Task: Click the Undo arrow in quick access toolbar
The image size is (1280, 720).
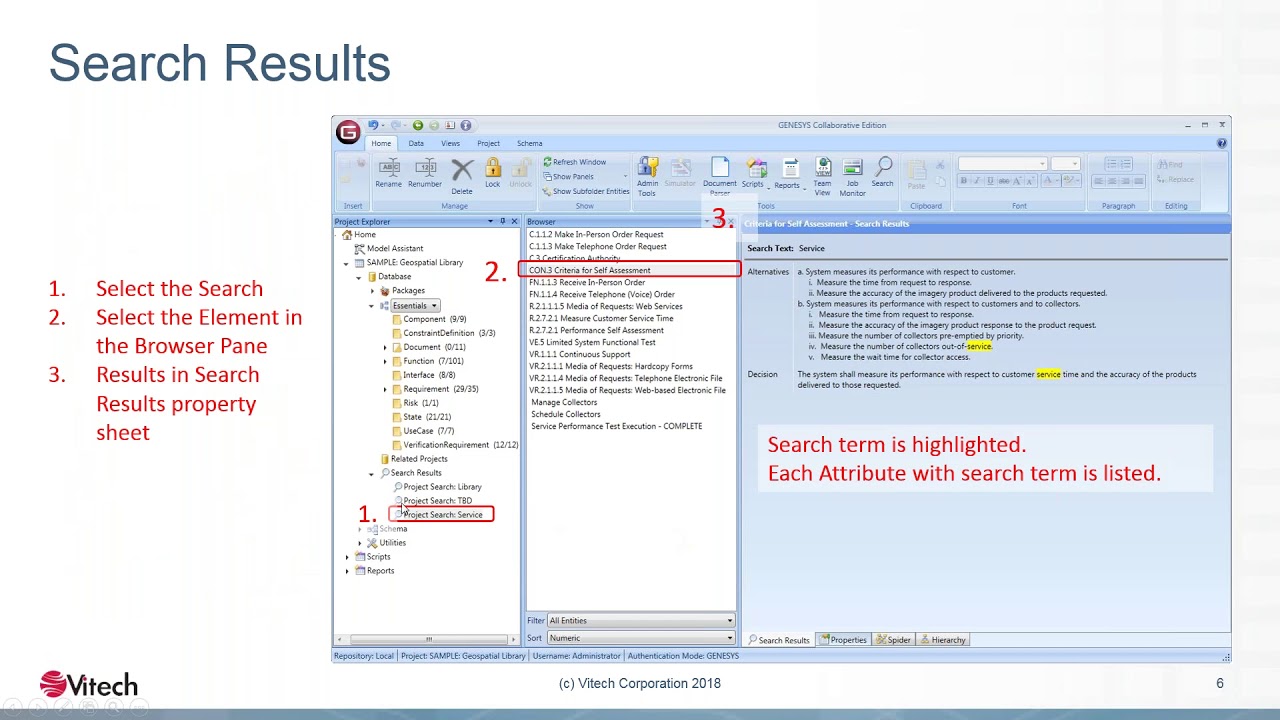Action: point(373,125)
